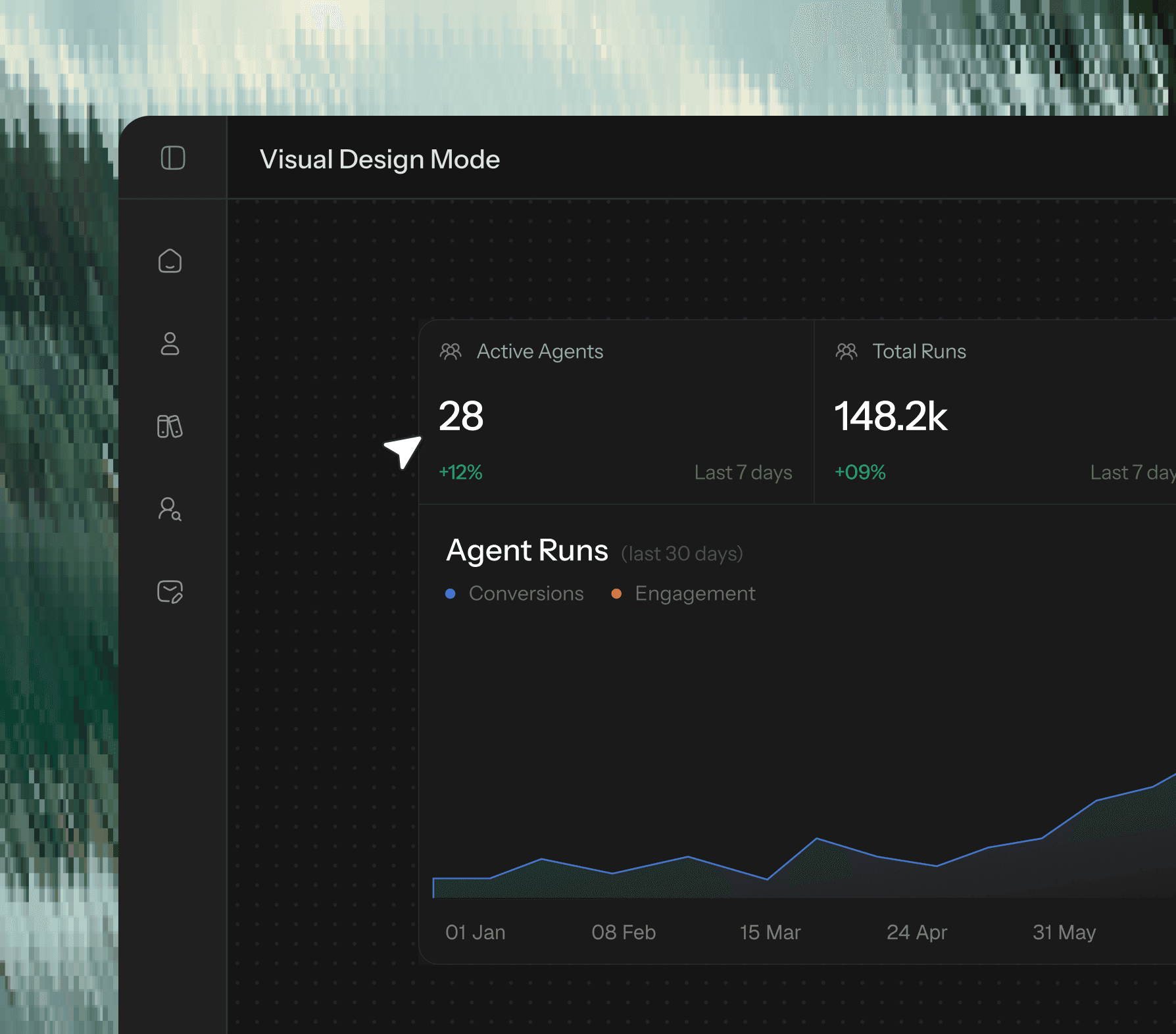Click the +12% change figure
This screenshot has height=1034, width=1176.
(460, 472)
